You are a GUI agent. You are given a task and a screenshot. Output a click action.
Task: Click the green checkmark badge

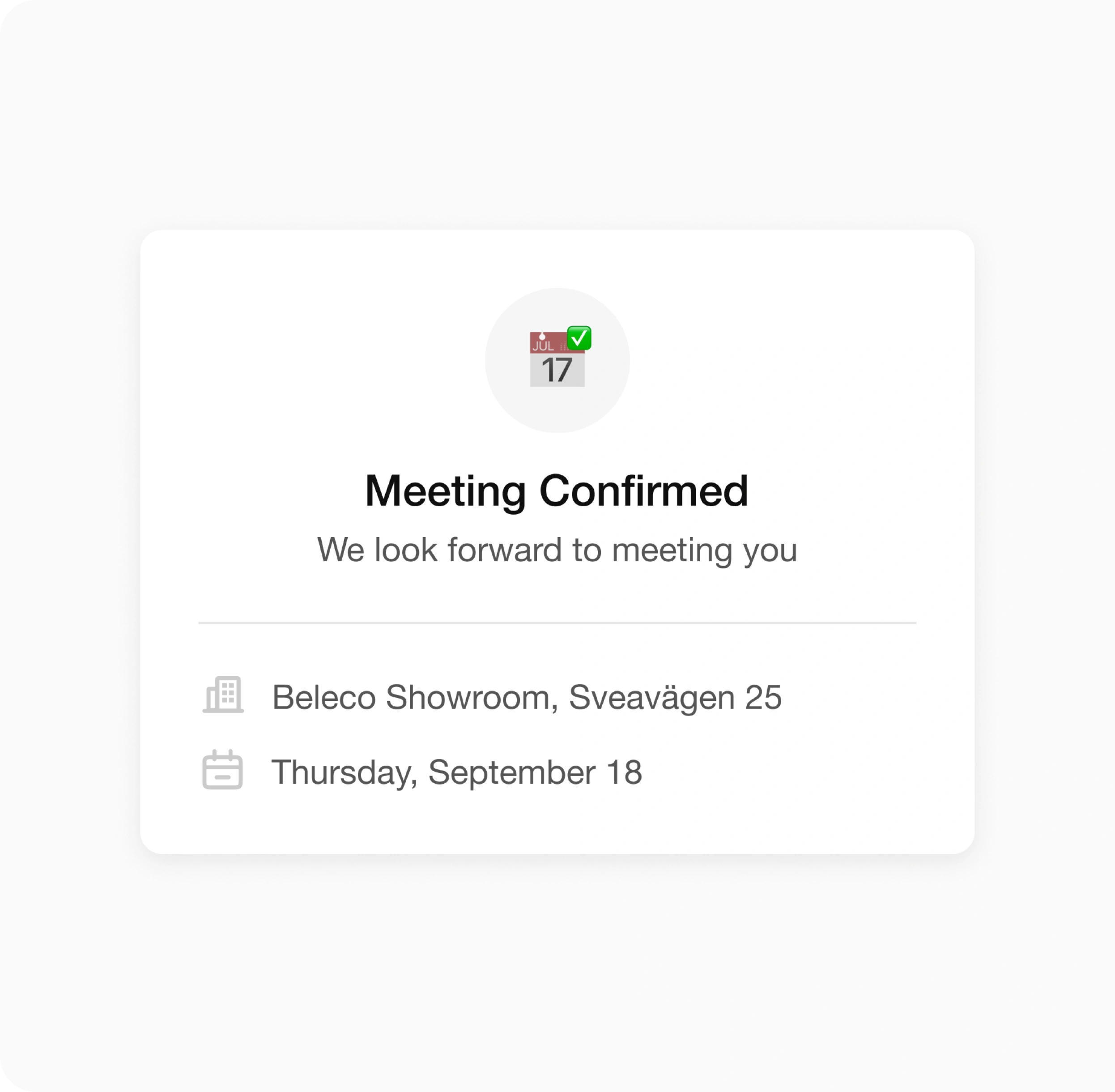579,338
